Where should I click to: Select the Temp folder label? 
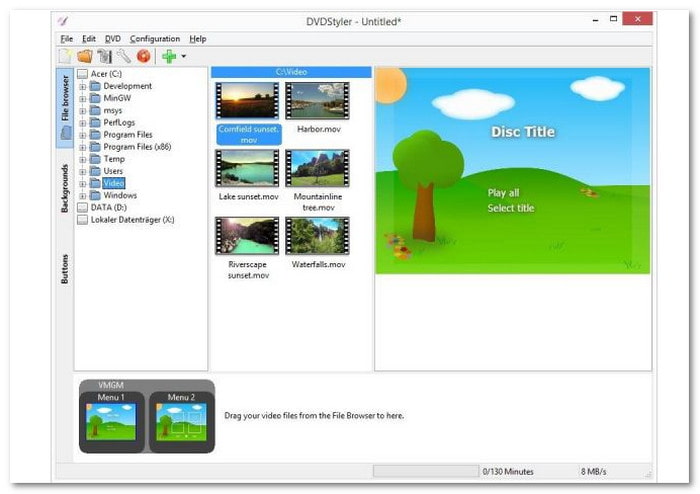[x=114, y=159]
